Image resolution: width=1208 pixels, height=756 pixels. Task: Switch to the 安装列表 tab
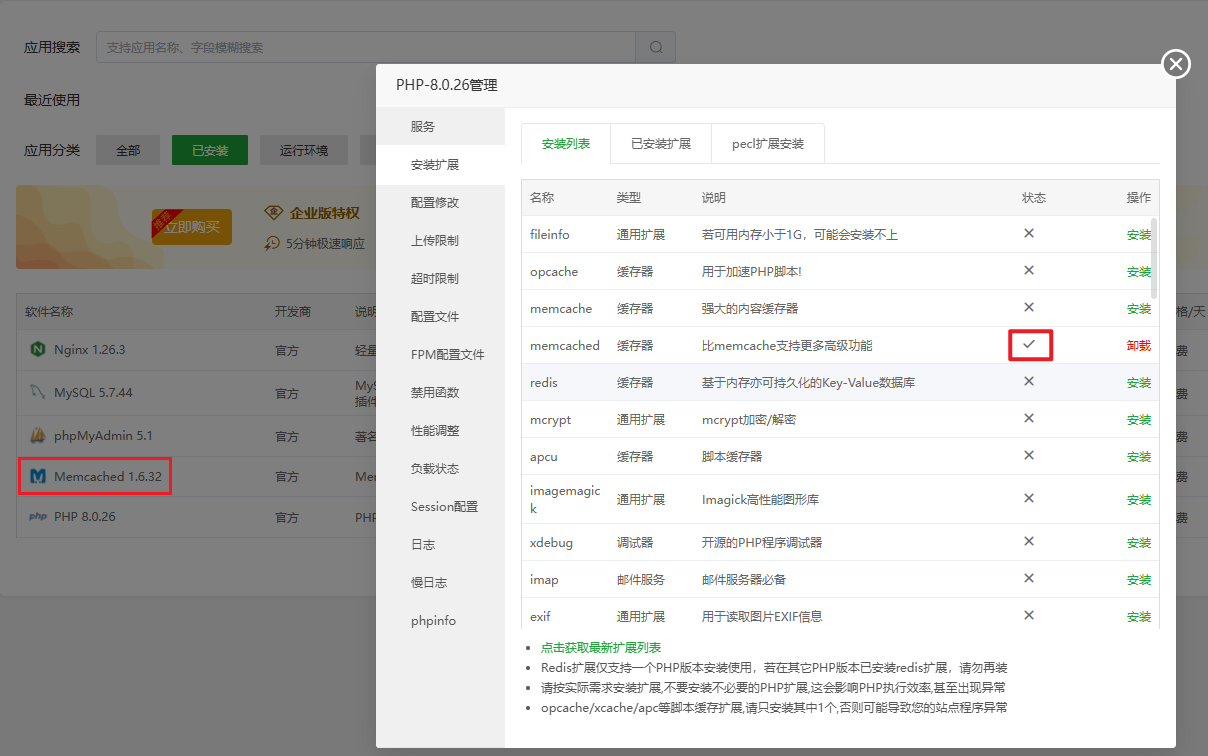pos(566,144)
